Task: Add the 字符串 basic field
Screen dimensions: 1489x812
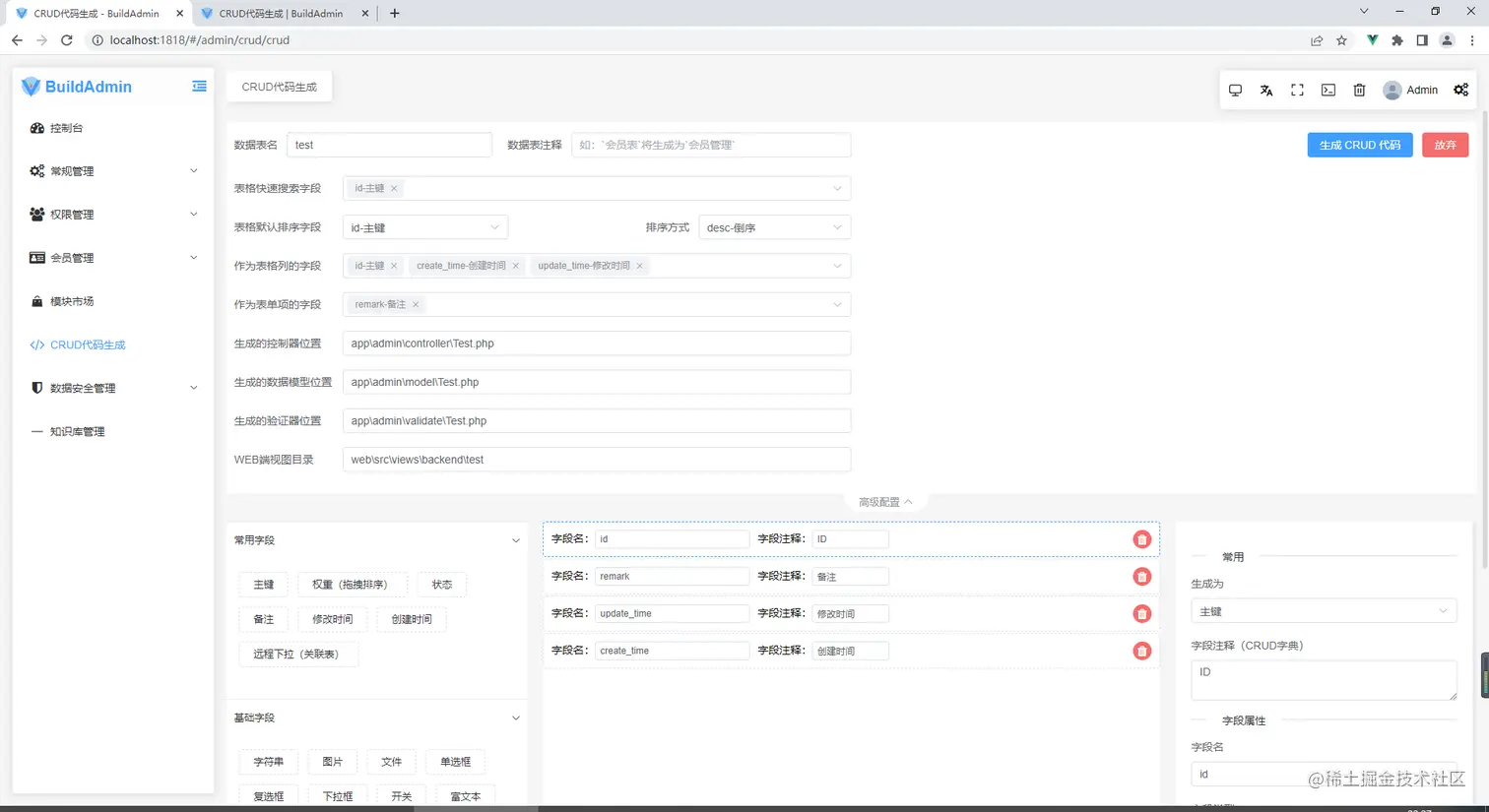Action: (269, 762)
